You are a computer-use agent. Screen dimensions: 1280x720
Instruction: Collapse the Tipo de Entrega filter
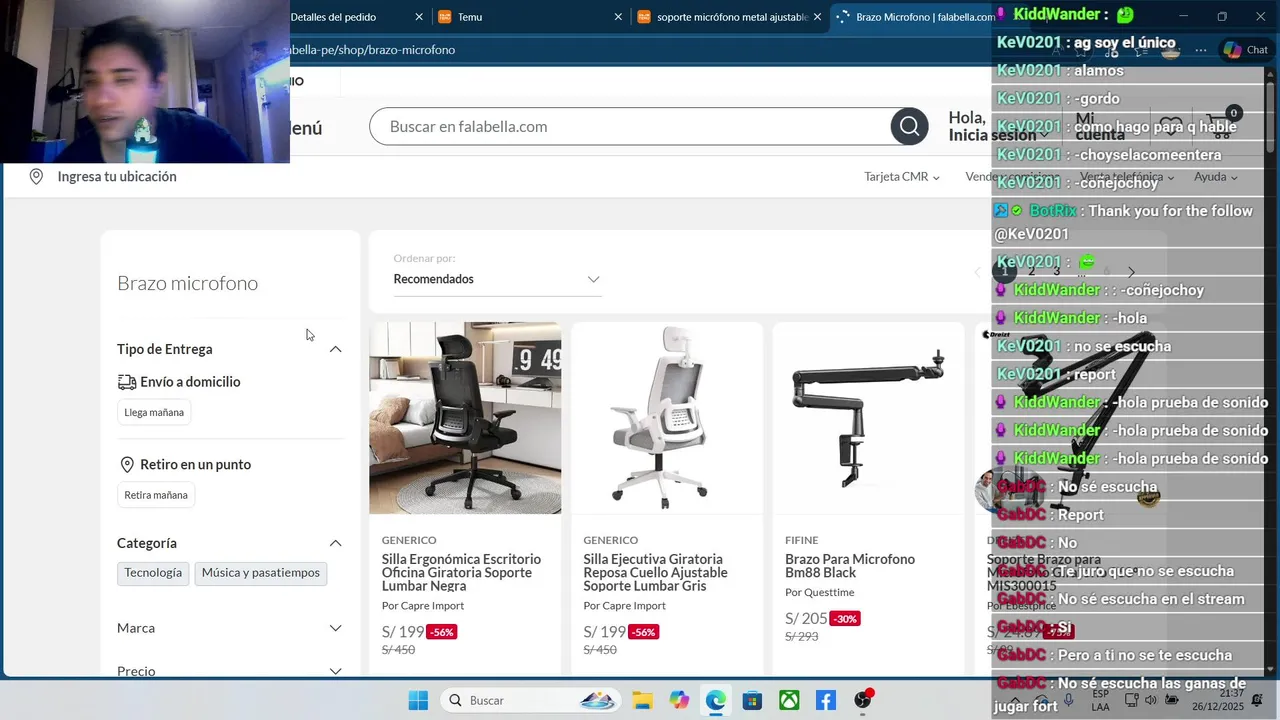(x=336, y=349)
